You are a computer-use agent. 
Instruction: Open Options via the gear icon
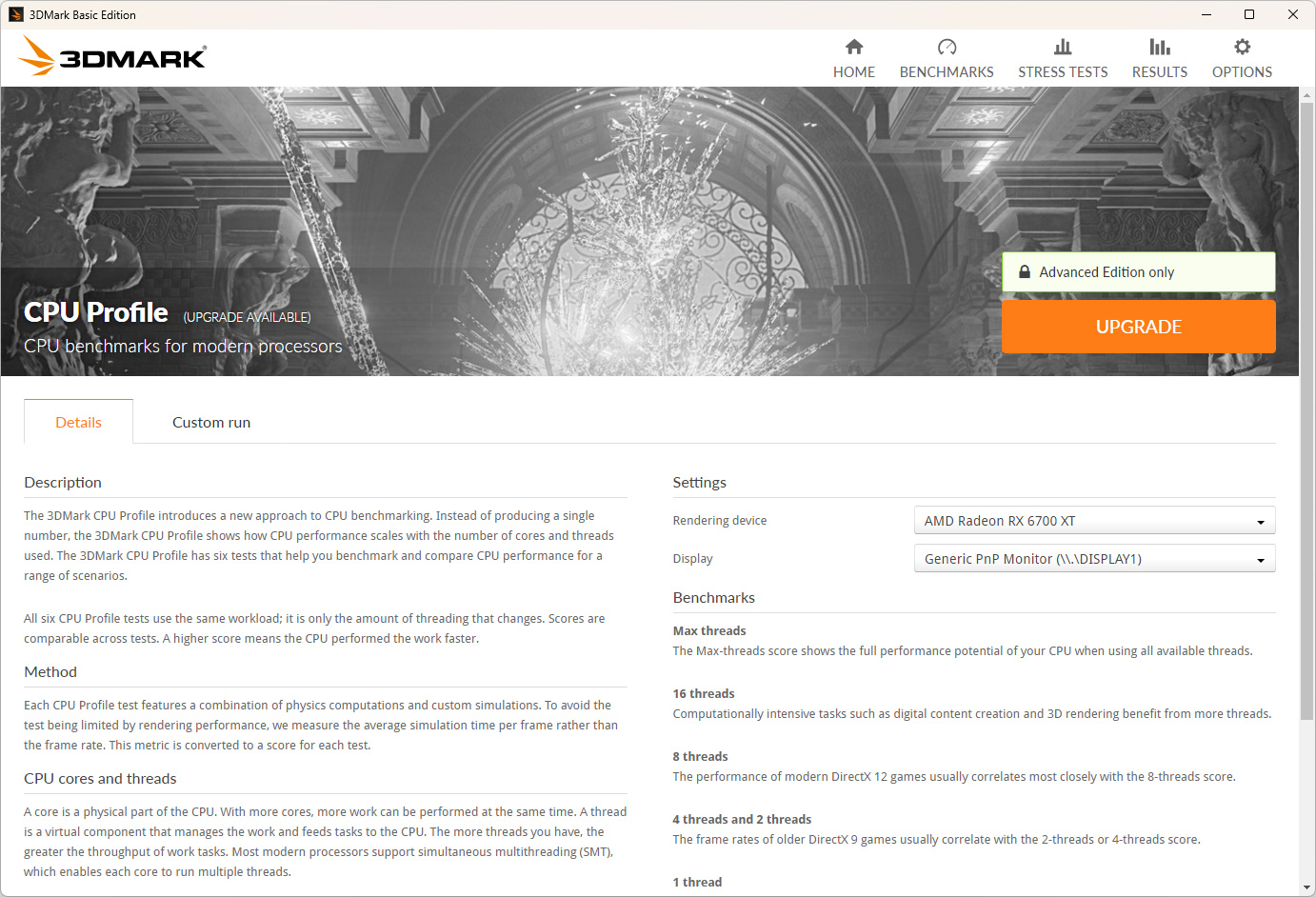click(1242, 47)
